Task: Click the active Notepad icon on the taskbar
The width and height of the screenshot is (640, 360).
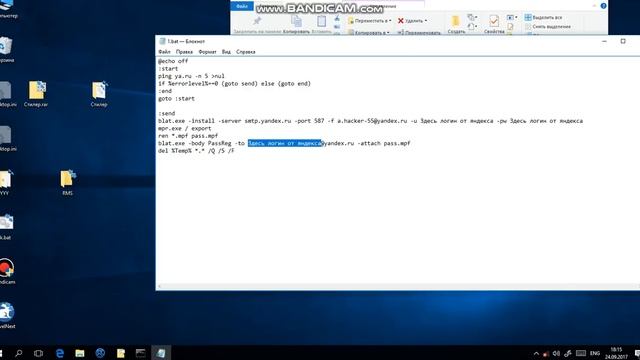Action: pyautogui.click(x=161, y=353)
